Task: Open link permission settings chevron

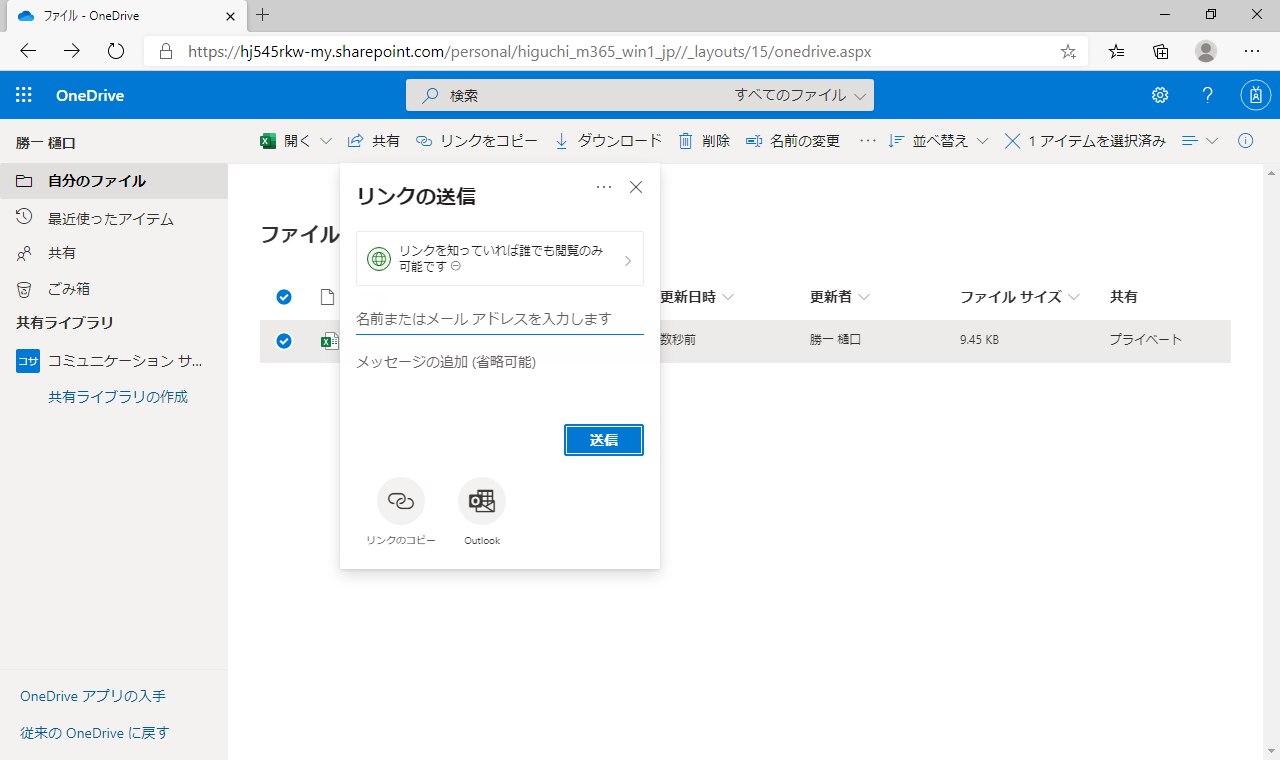Action: 628,261
